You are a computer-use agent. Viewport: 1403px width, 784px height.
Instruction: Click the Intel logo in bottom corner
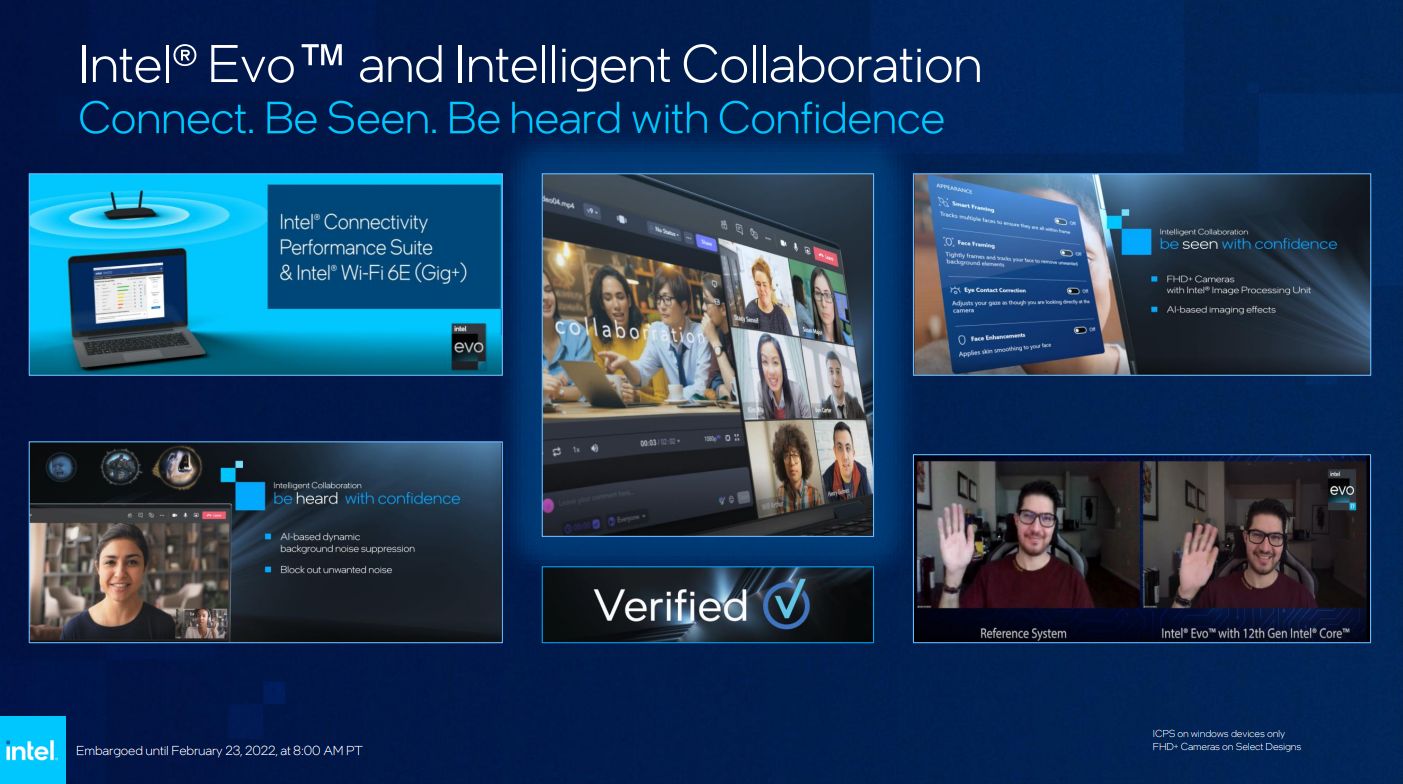(x=31, y=750)
